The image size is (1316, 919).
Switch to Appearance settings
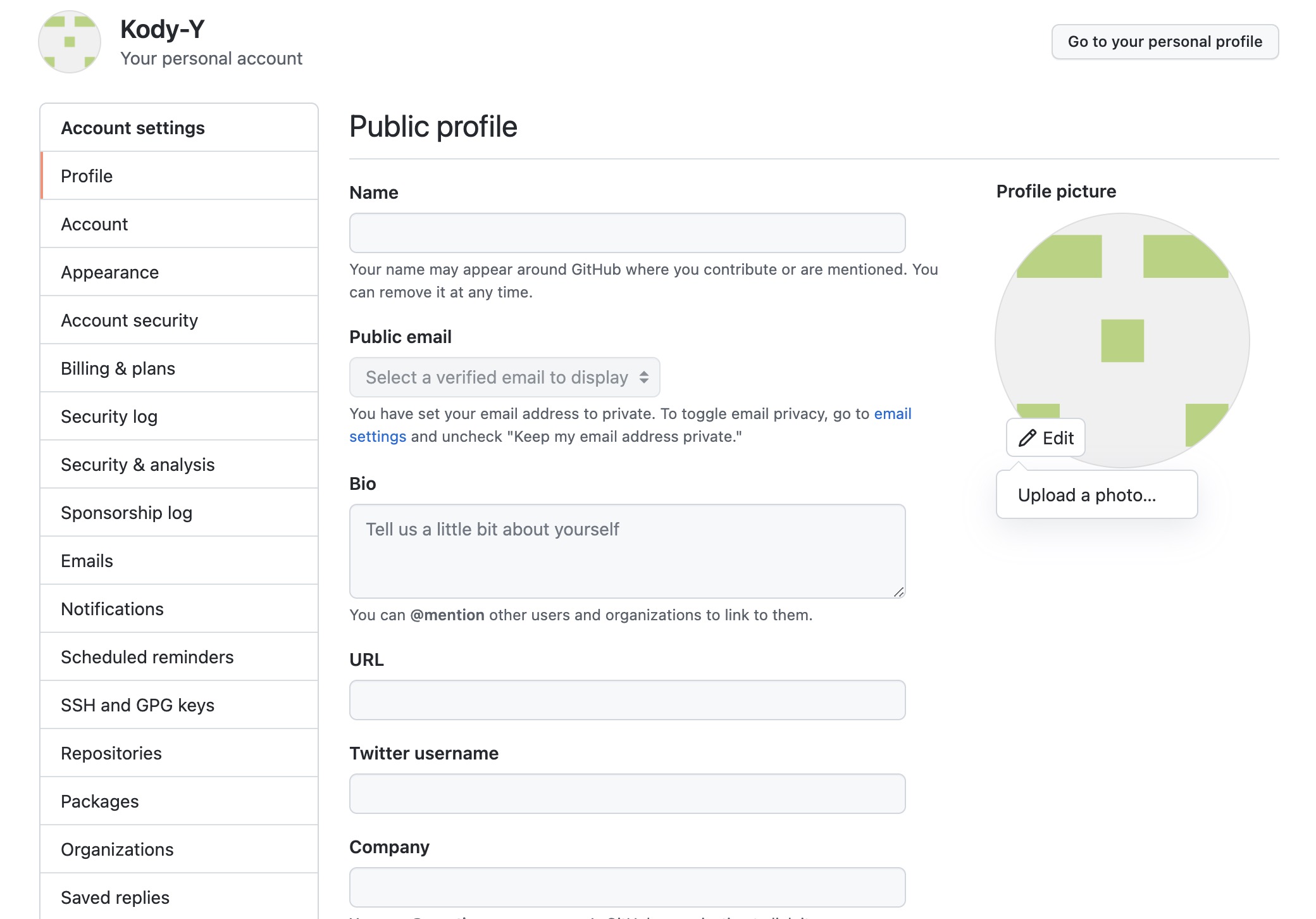(110, 272)
